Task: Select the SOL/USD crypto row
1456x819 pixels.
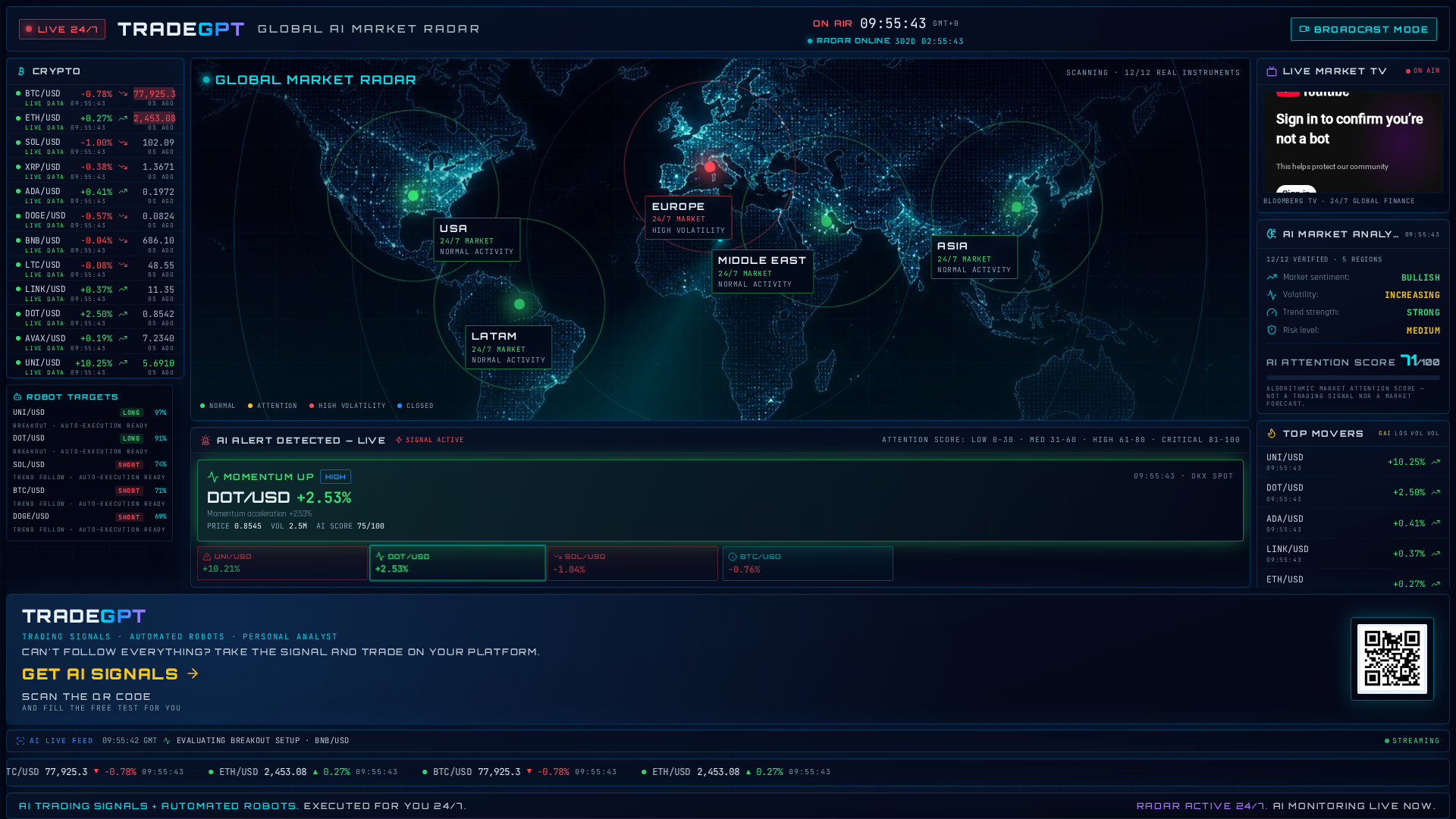Action: [x=96, y=146]
